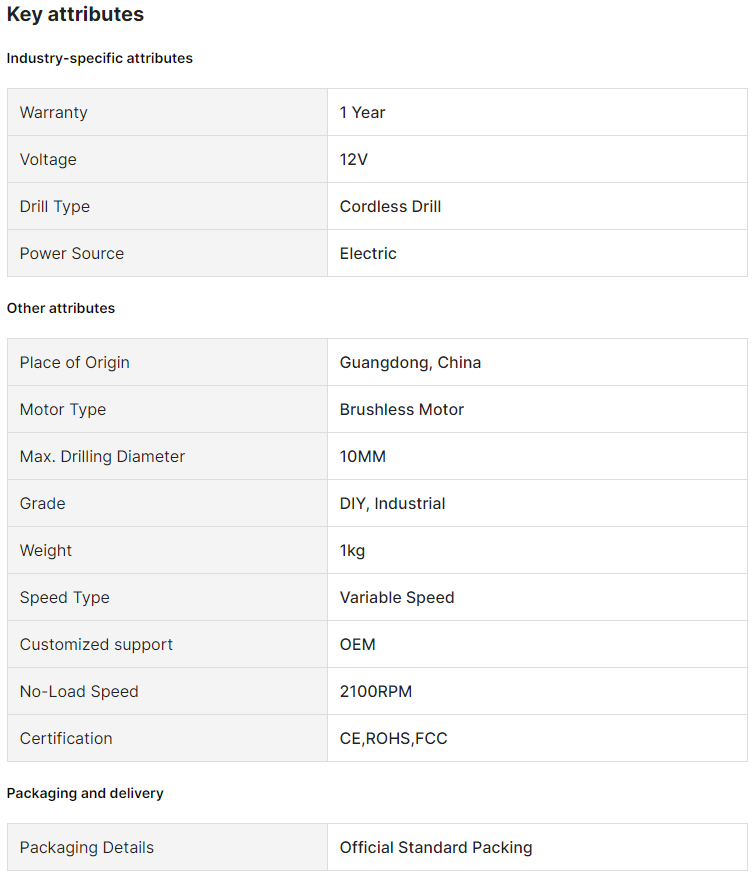Screen dimensions: 755x891
Task: Click the Guangdong, China value
Action: pyautogui.click(x=410, y=362)
